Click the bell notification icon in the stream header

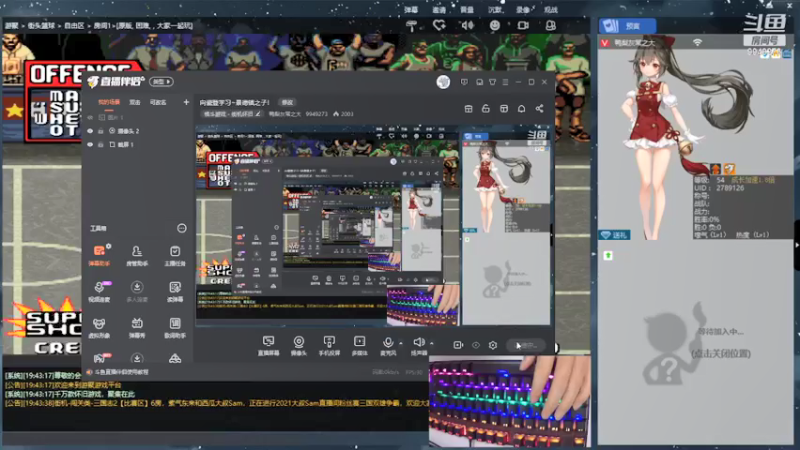(521, 109)
